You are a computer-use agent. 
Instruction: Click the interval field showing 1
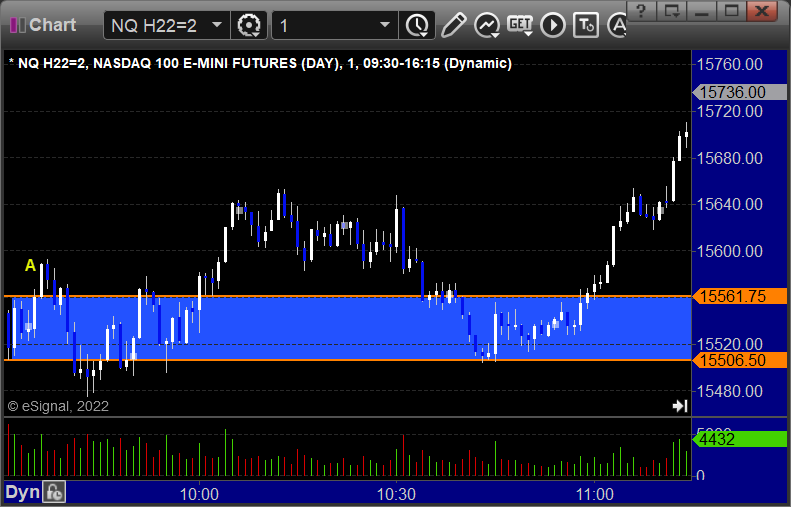coord(335,25)
